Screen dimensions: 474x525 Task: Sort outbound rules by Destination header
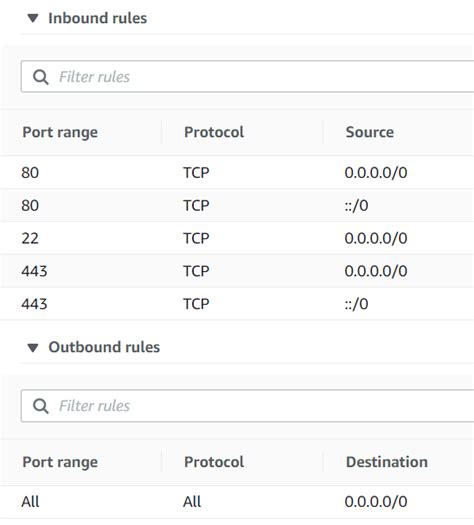387,462
